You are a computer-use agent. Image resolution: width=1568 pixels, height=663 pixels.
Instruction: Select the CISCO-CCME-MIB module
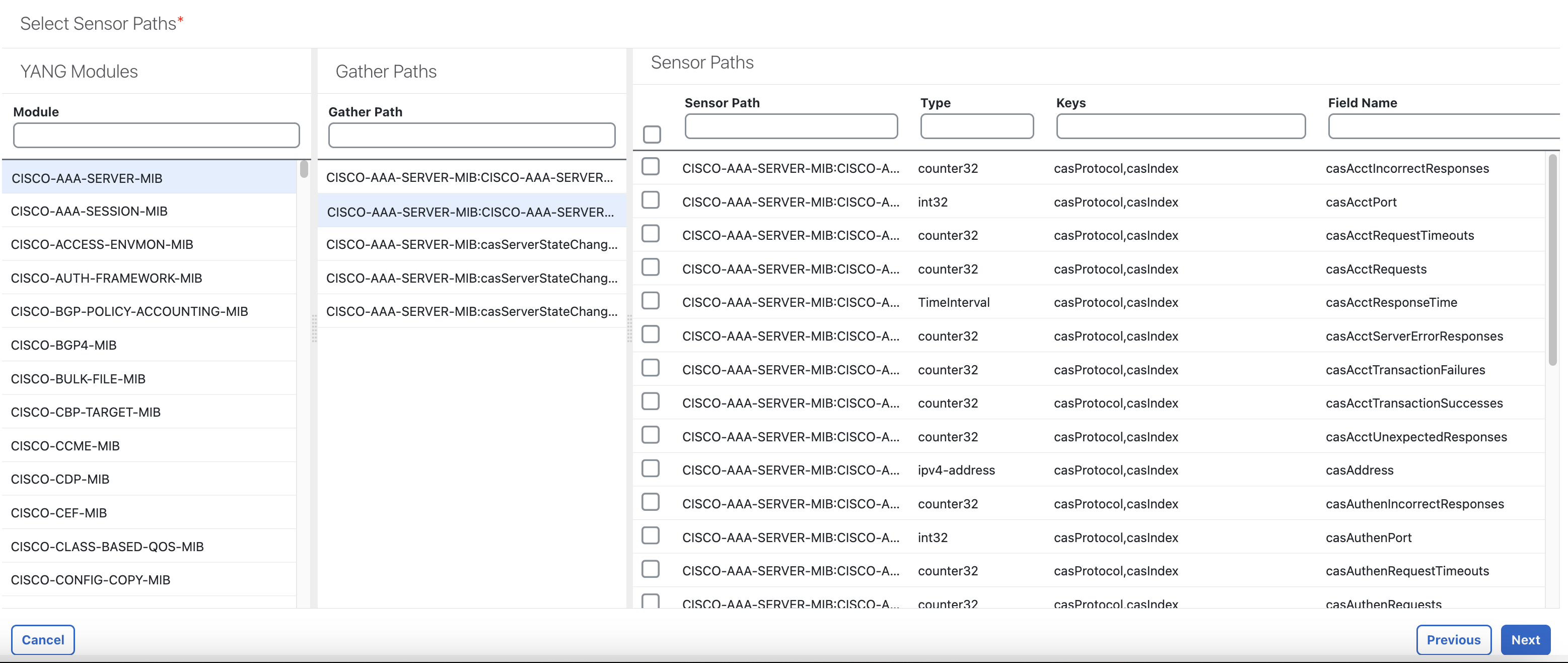coord(149,446)
